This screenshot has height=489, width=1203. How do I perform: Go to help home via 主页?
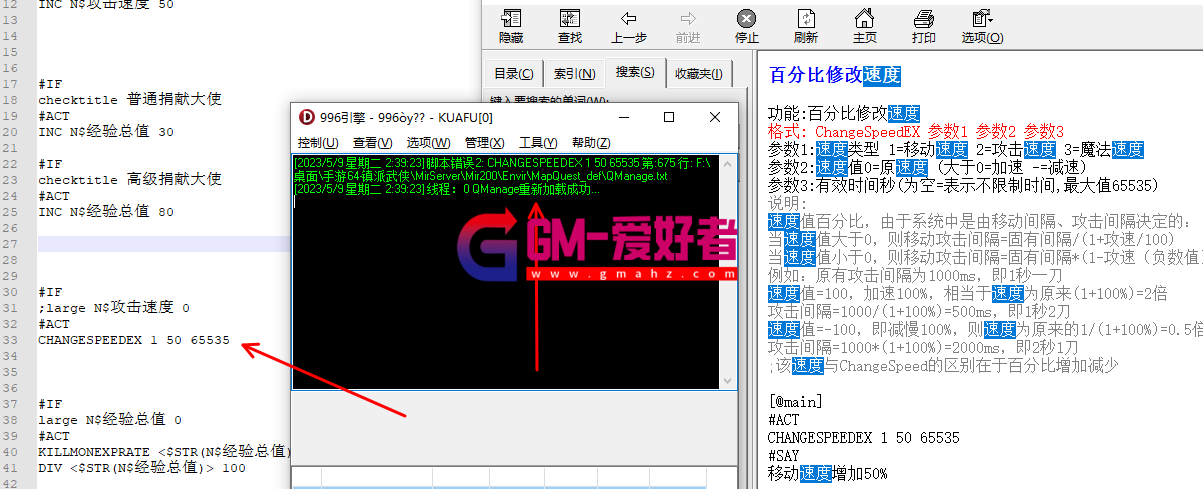click(x=864, y=26)
